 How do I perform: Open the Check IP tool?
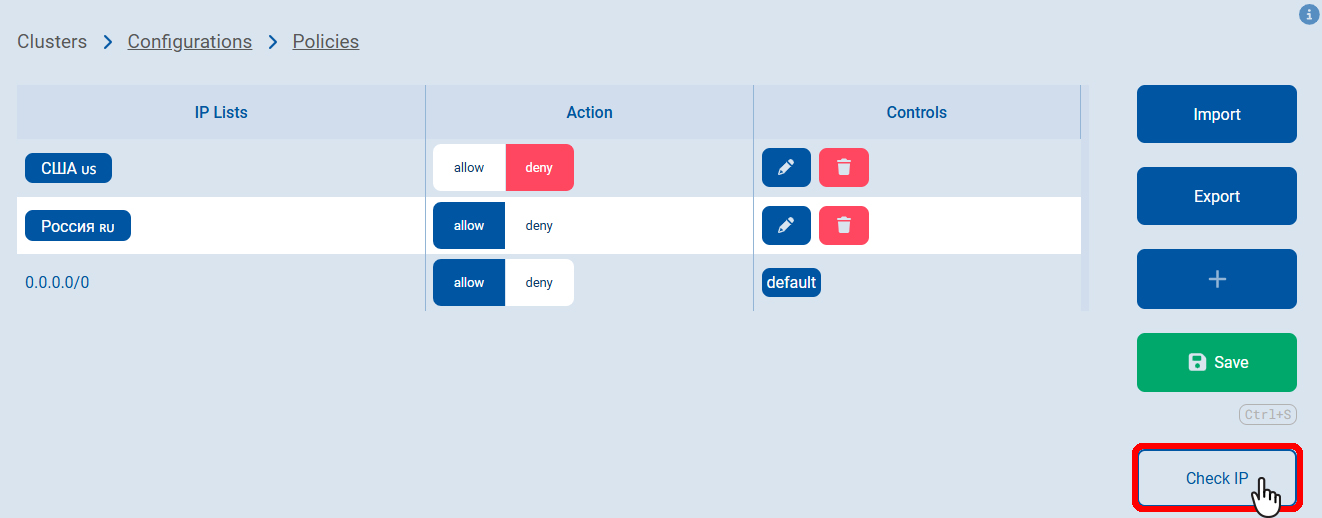[1216, 478]
